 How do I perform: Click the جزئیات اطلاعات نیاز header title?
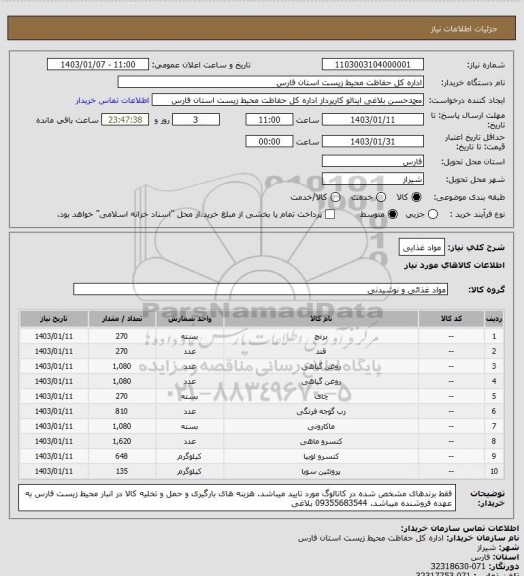[464, 29]
